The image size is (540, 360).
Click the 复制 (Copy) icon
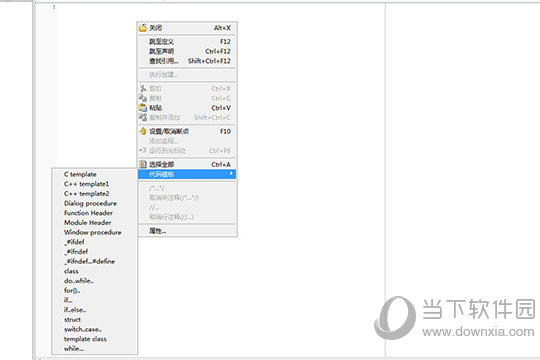[143, 98]
